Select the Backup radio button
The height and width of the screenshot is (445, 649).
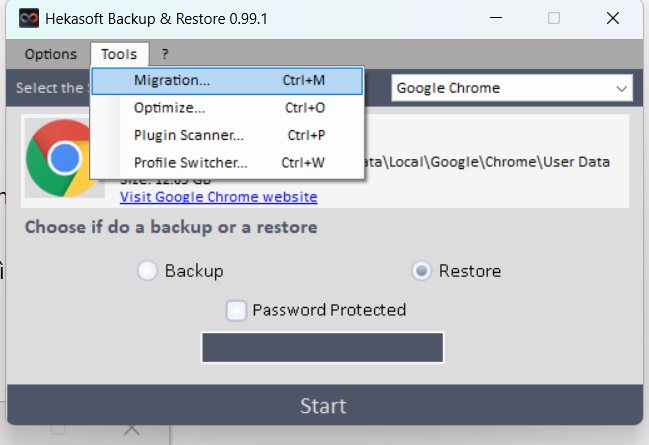(148, 271)
